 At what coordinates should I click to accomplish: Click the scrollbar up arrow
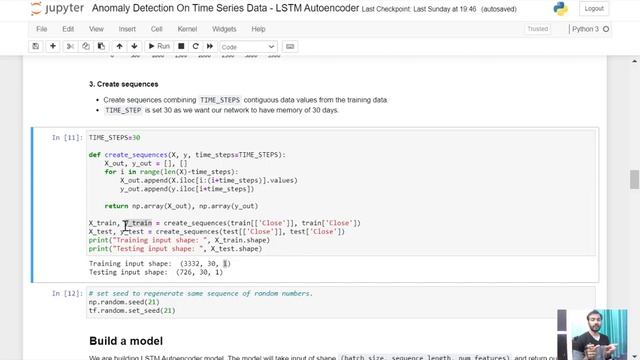click(634, 61)
